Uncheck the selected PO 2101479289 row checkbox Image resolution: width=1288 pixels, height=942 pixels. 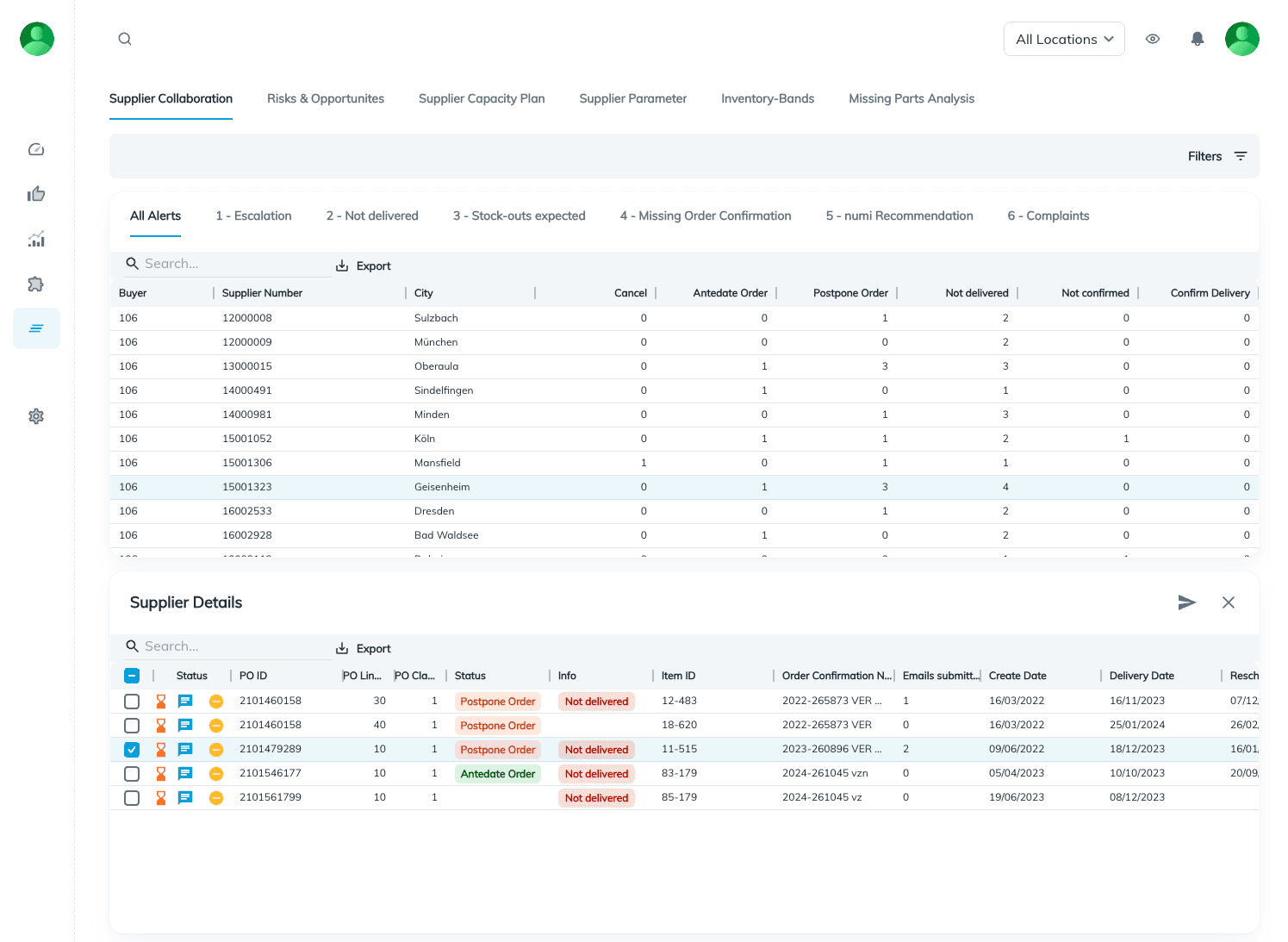[x=132, y=750]
